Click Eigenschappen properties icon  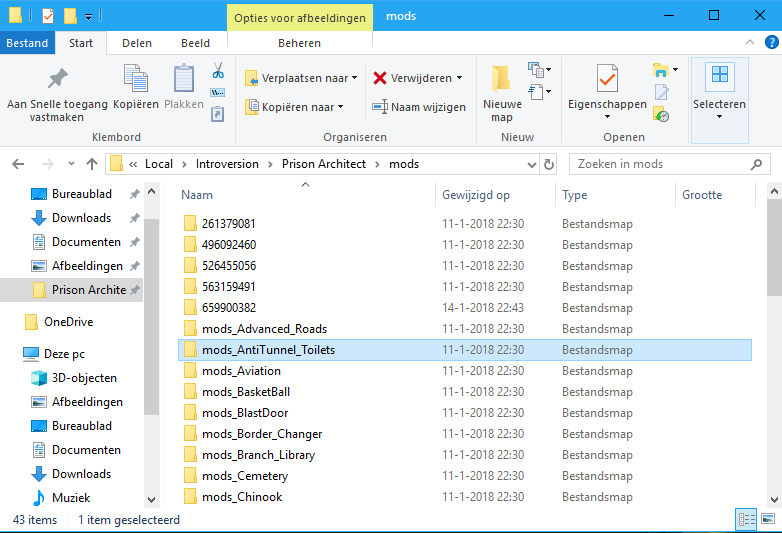click(x=607, y=78)
